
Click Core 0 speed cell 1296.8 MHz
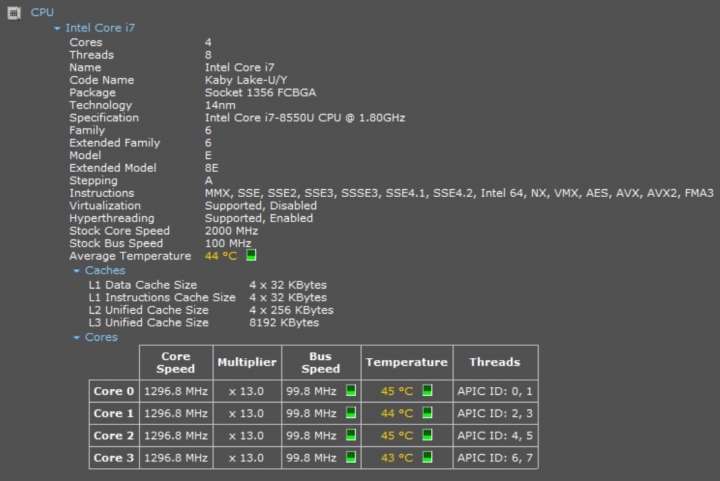[176, 391]
